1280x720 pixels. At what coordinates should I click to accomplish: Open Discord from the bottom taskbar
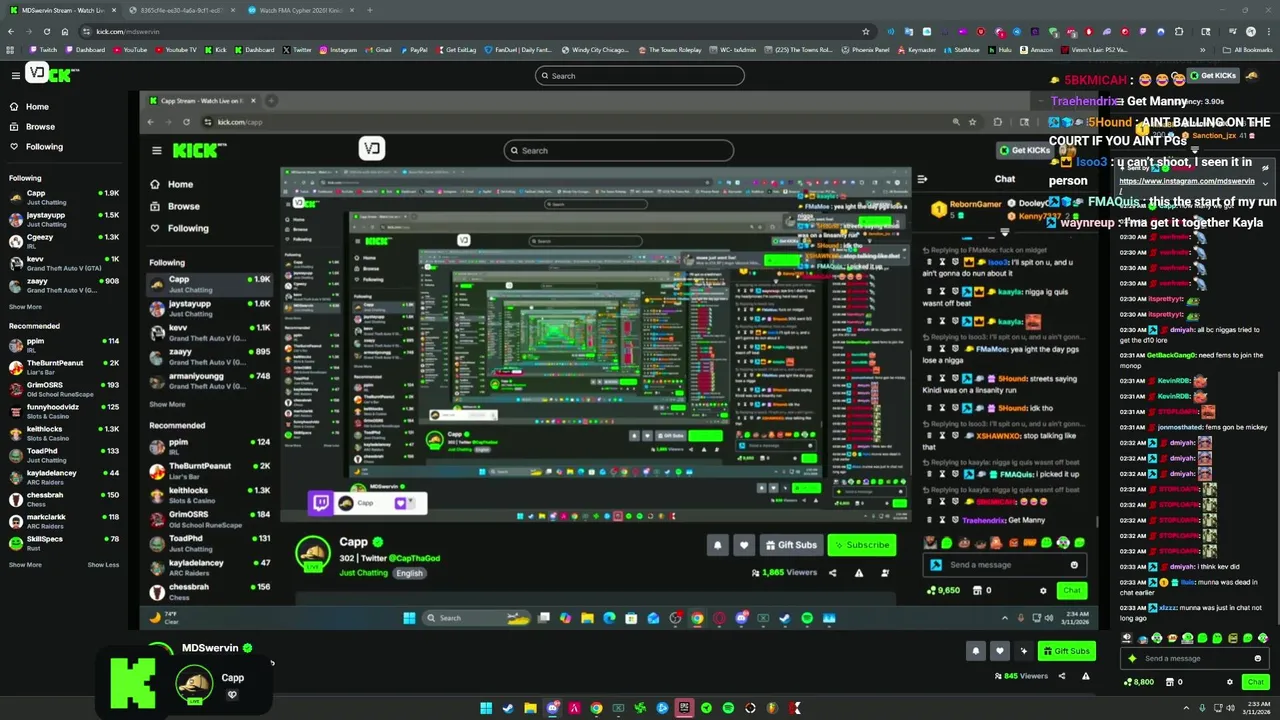coord(552,708)
